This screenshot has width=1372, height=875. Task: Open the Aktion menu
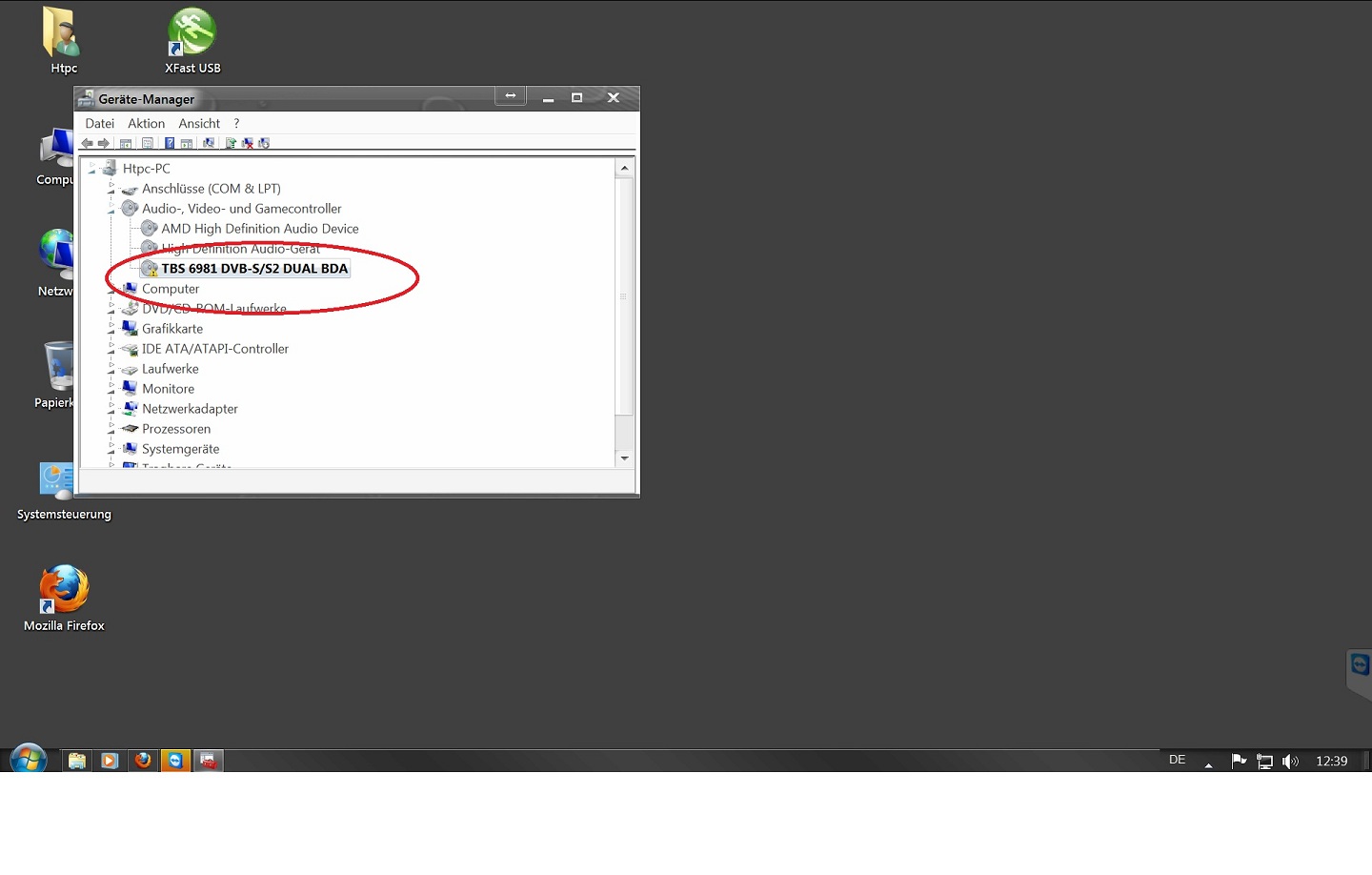point(146,123)
